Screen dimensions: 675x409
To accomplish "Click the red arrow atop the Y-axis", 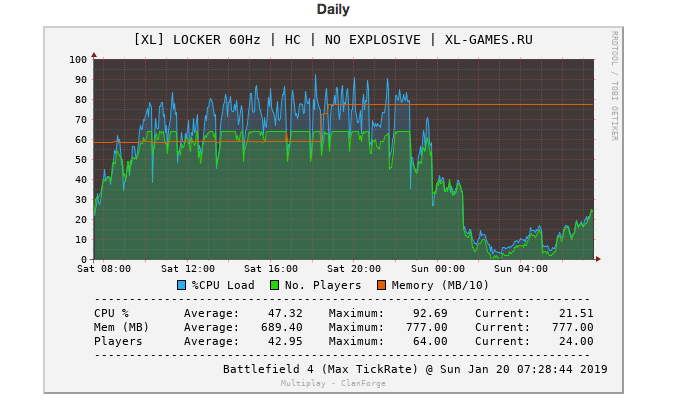I will click(x=94, y=54).
